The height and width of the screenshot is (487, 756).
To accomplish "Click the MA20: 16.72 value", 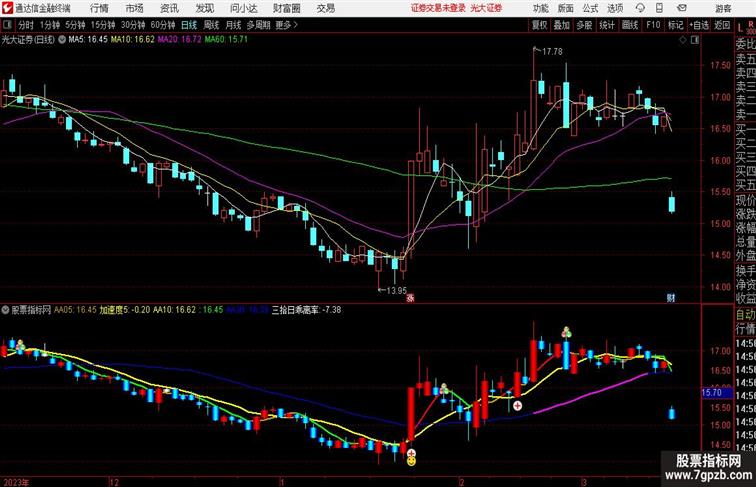I will pyautogui.click(x=179, y=40).
